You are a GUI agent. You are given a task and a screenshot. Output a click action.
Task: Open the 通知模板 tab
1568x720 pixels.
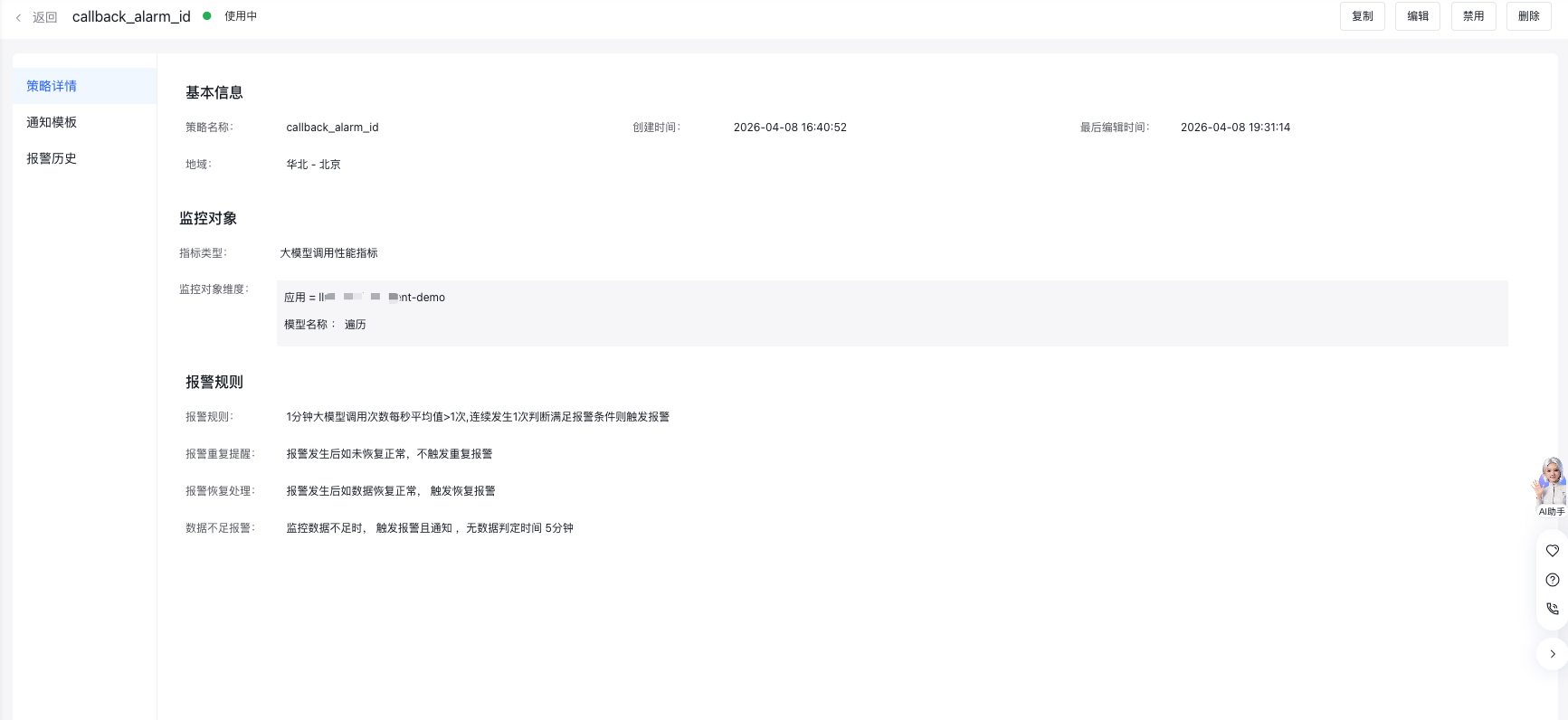tap(52, 122)
